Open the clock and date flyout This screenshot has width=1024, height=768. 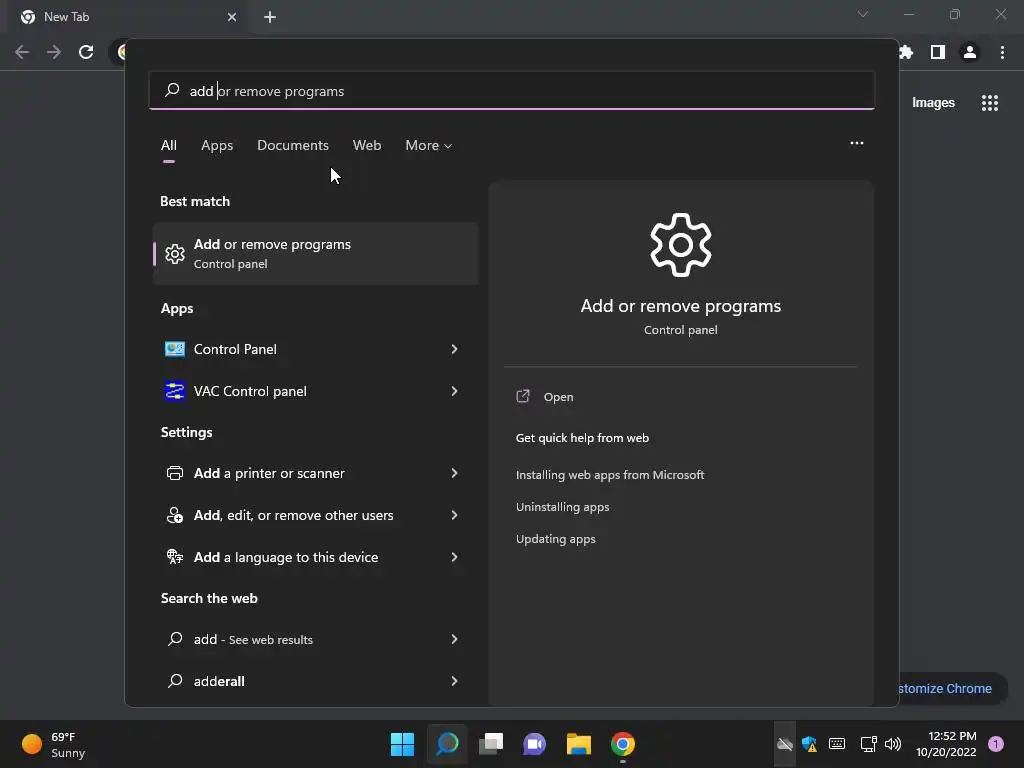[x=946, y=744]
